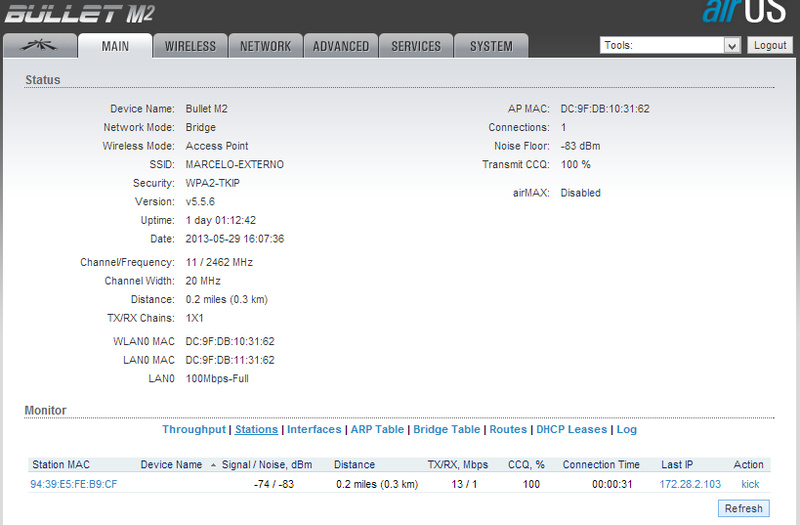
Task: Open the Stations monitor link
Action: (x=256, y=430)
